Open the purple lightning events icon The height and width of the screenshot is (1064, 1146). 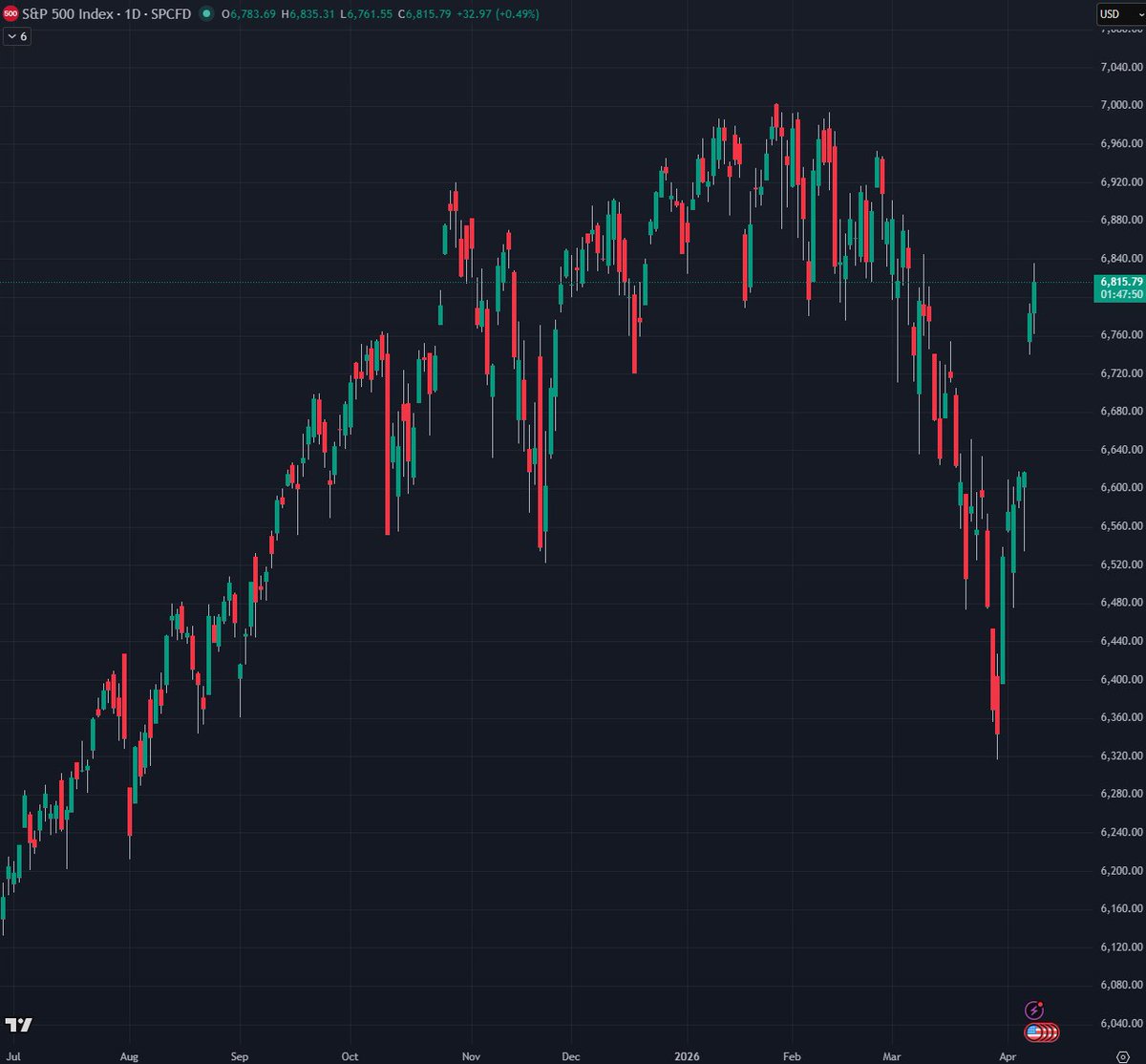[1033, 1010]
